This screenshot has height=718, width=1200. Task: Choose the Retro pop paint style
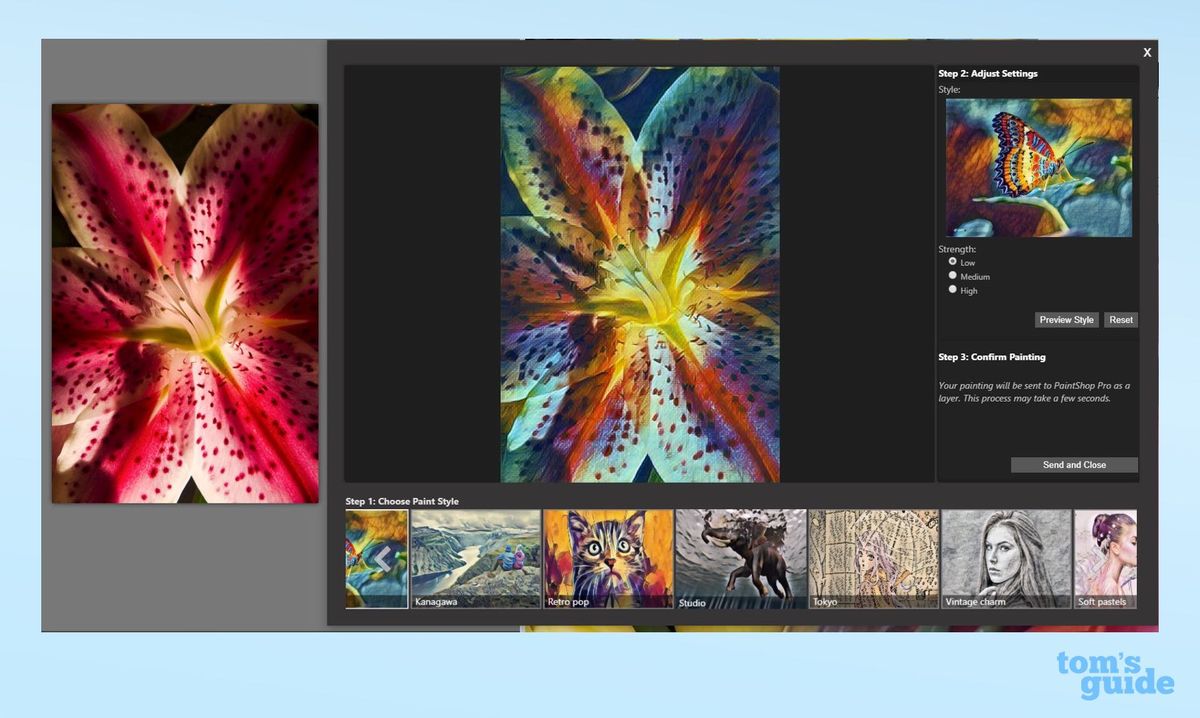(x=608, y=557)
